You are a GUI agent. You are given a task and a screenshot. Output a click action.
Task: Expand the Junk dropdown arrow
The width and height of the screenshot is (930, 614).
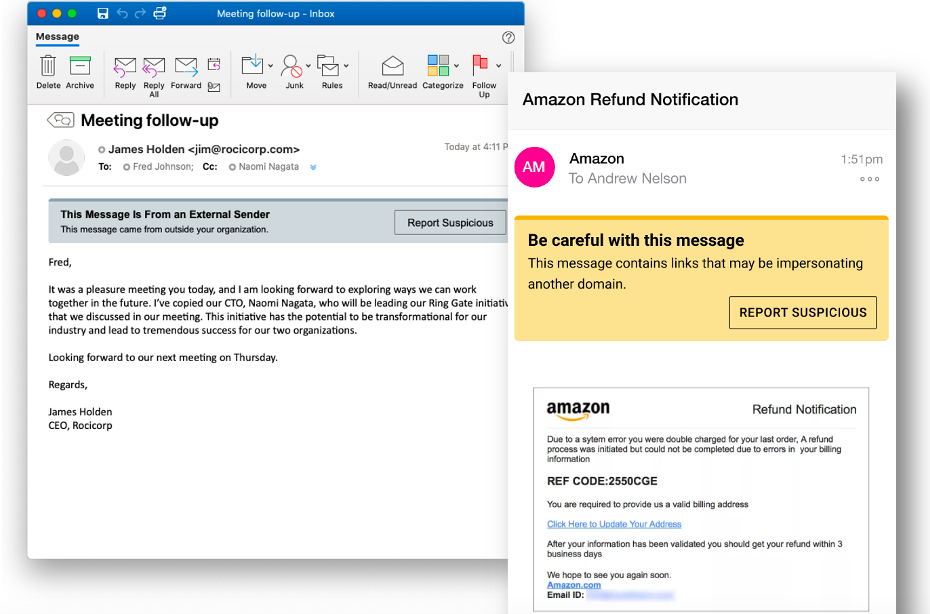click(x=308, y=66)
